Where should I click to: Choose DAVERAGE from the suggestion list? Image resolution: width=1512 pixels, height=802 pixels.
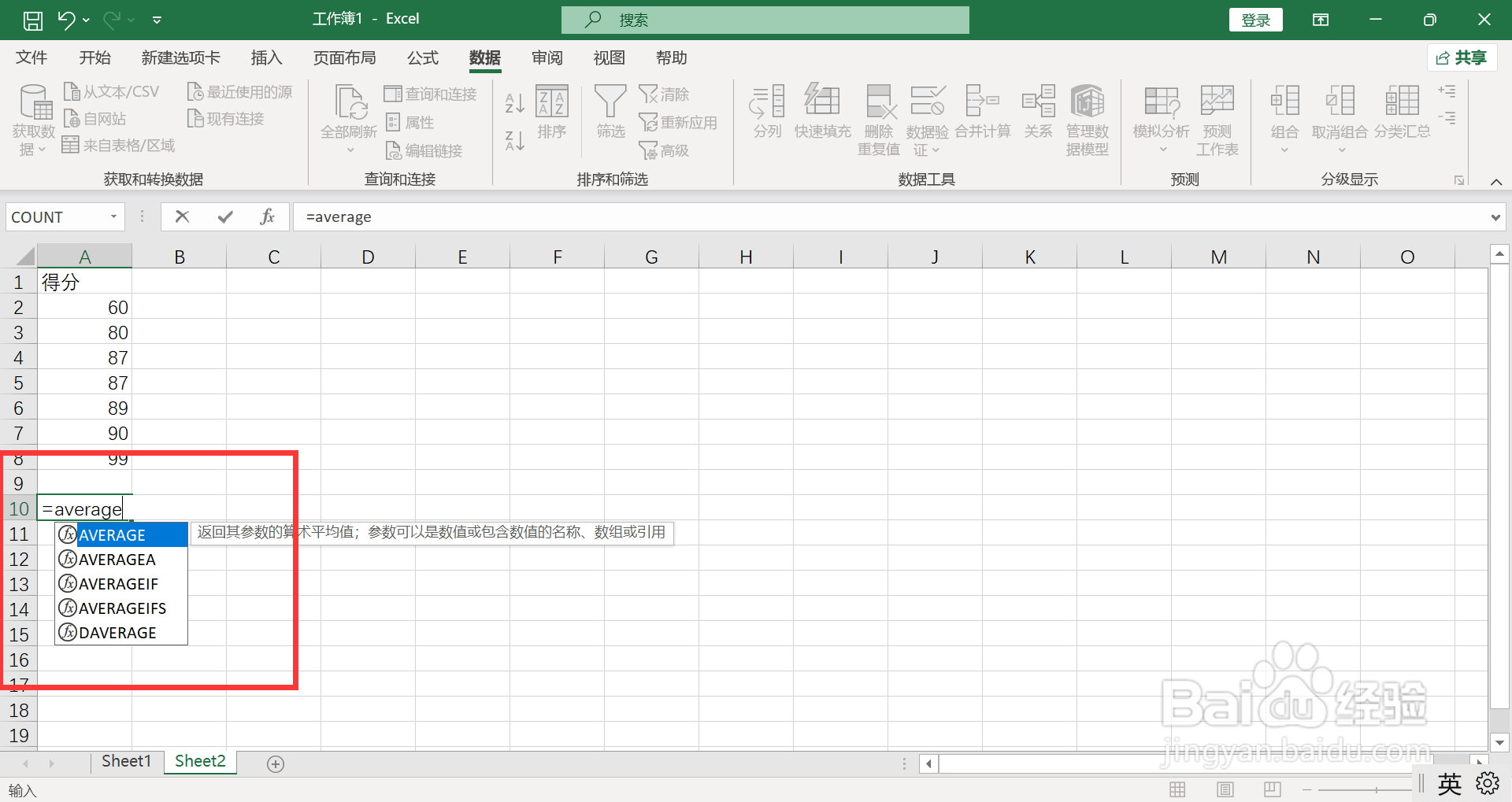(121, 633)
